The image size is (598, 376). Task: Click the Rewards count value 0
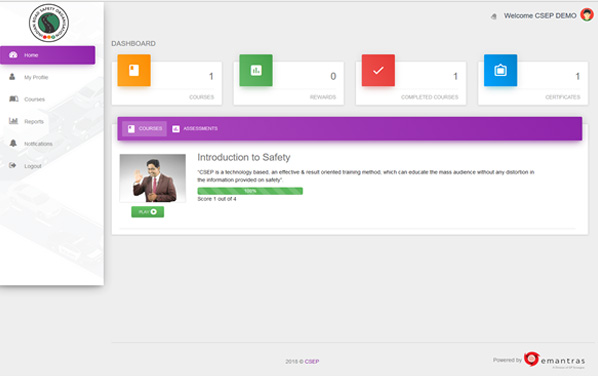(x=333, y=76)
